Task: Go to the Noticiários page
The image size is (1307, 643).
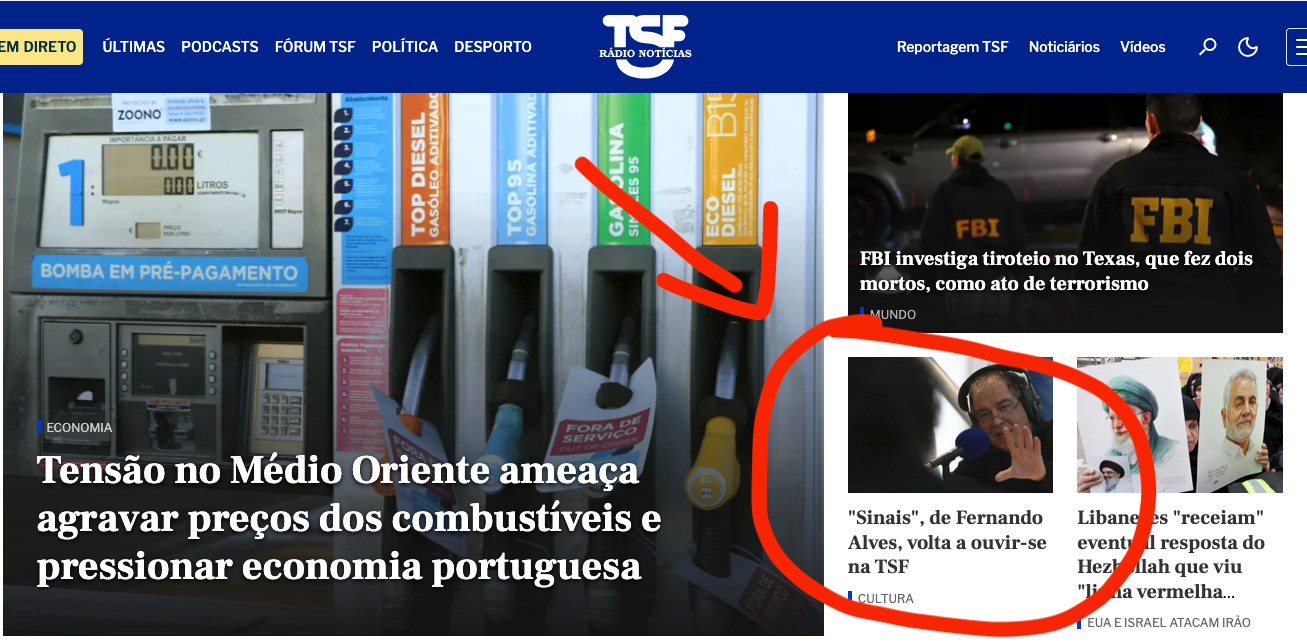Action: [x=1064, y=47]
